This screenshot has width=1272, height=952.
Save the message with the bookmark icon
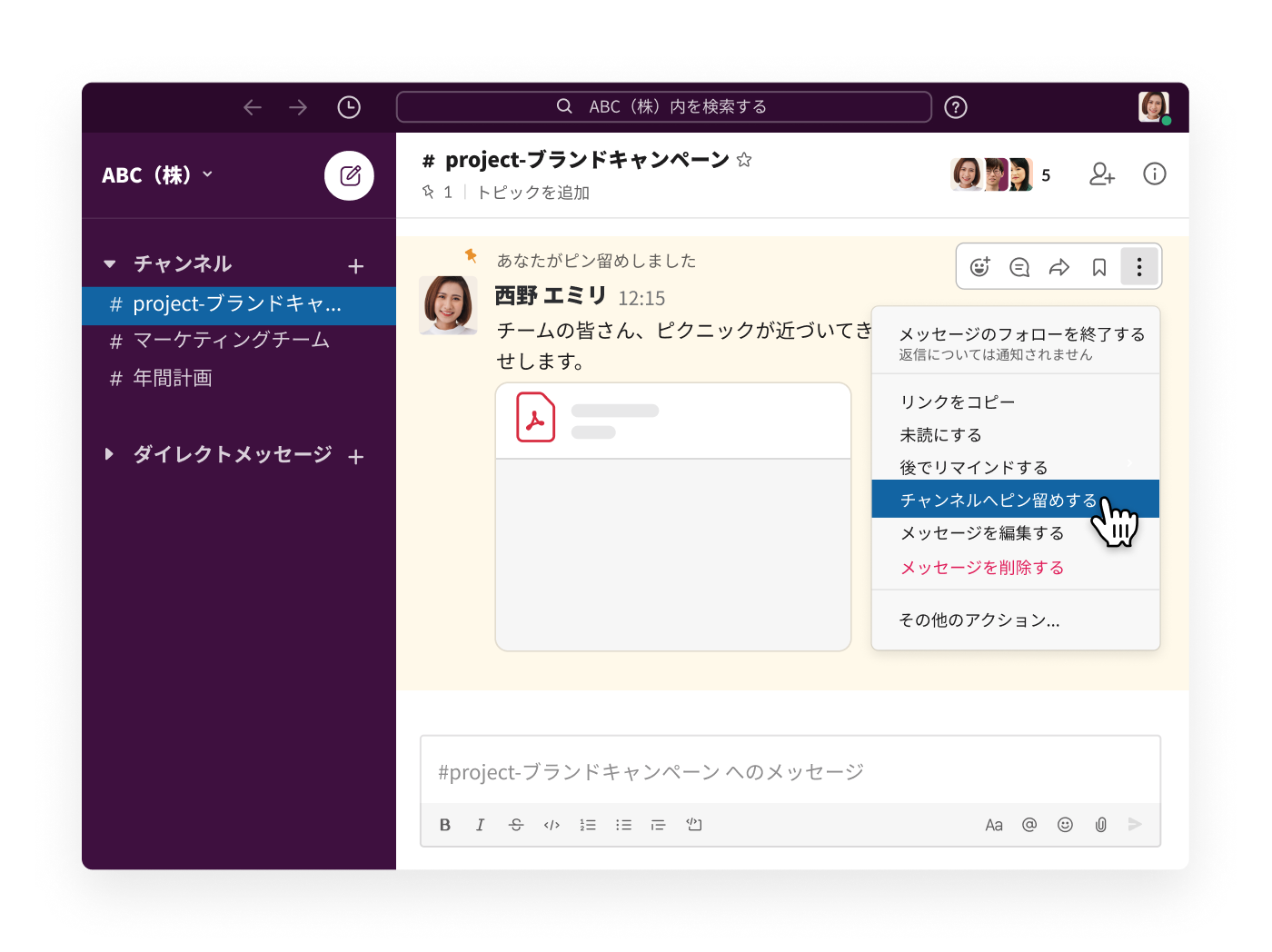pos(1098,266)
